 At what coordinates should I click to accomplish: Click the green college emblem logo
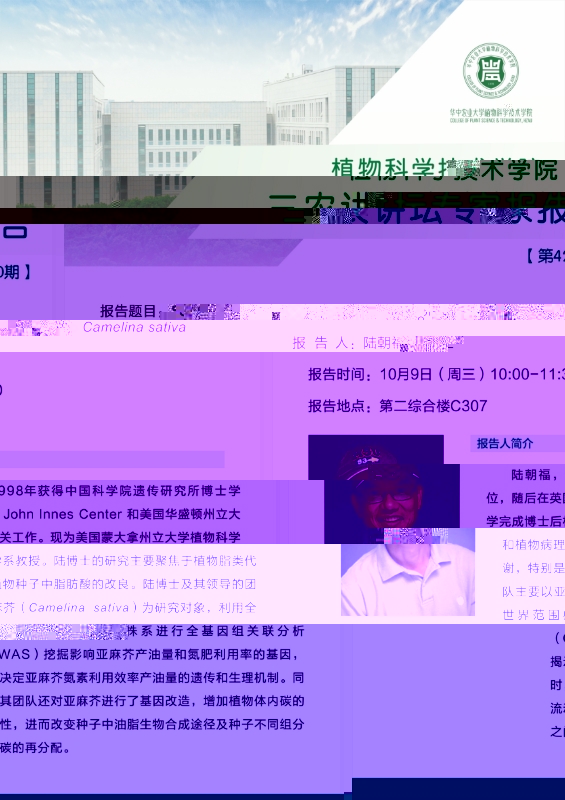490,70
